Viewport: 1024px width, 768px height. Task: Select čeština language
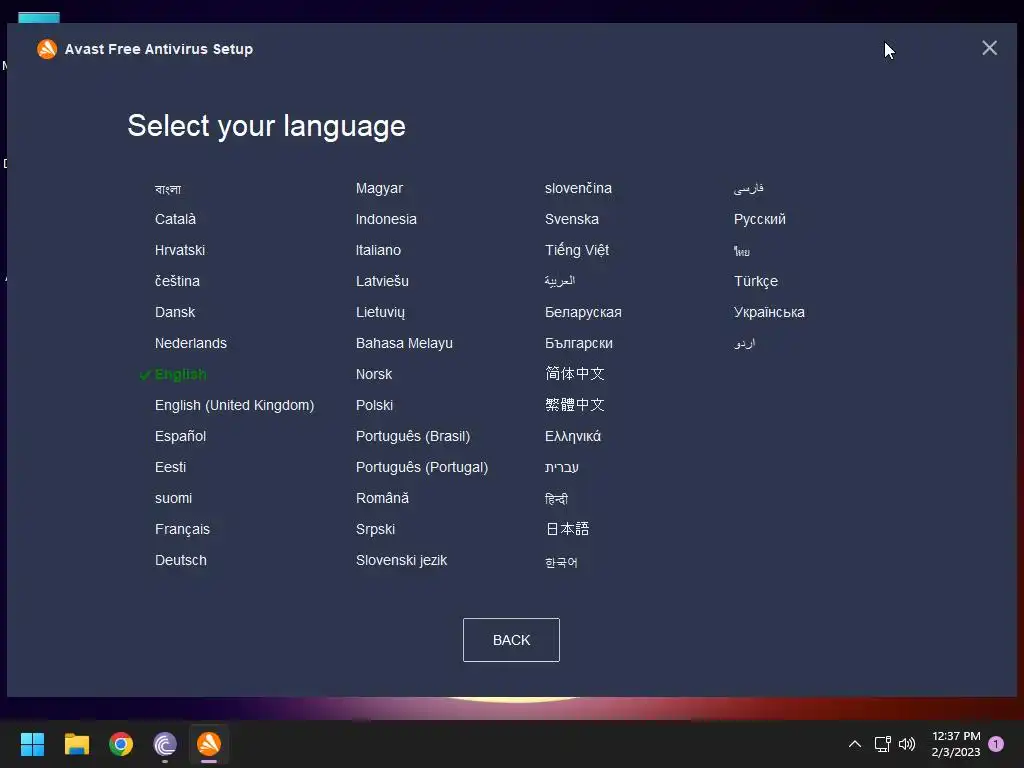[x=177, y=281]
